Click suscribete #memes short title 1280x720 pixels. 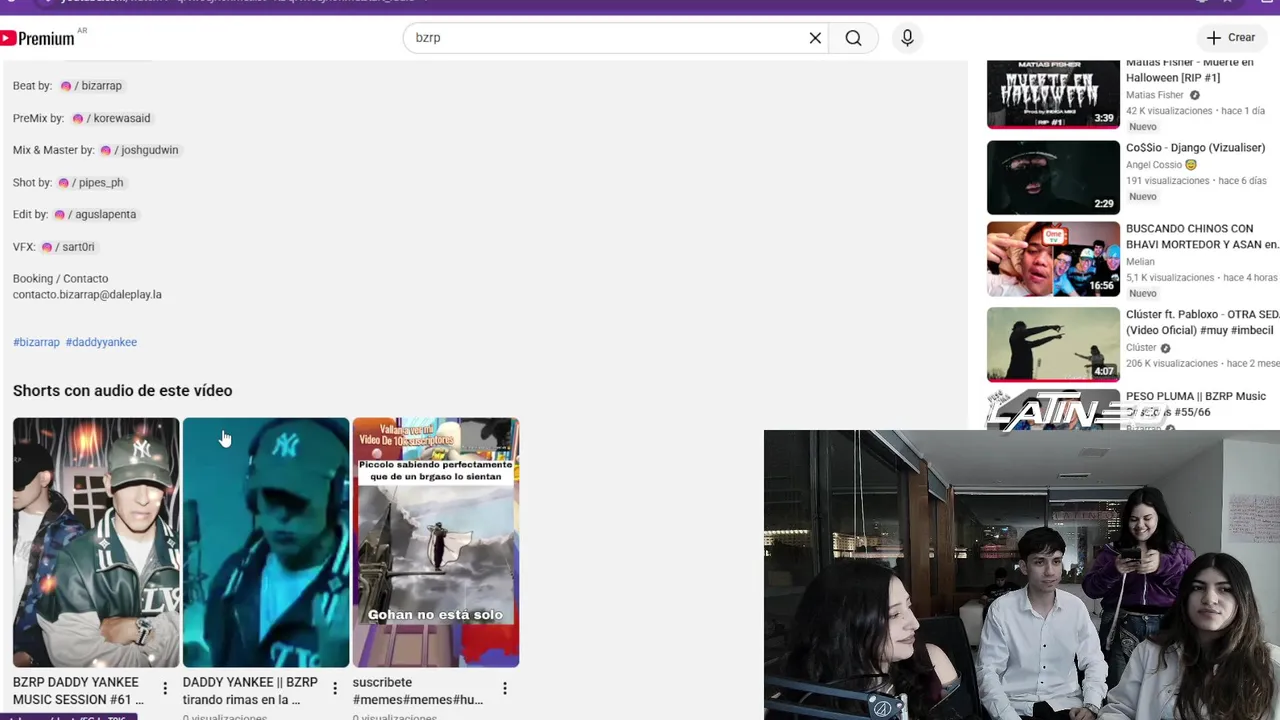(418, 691)
